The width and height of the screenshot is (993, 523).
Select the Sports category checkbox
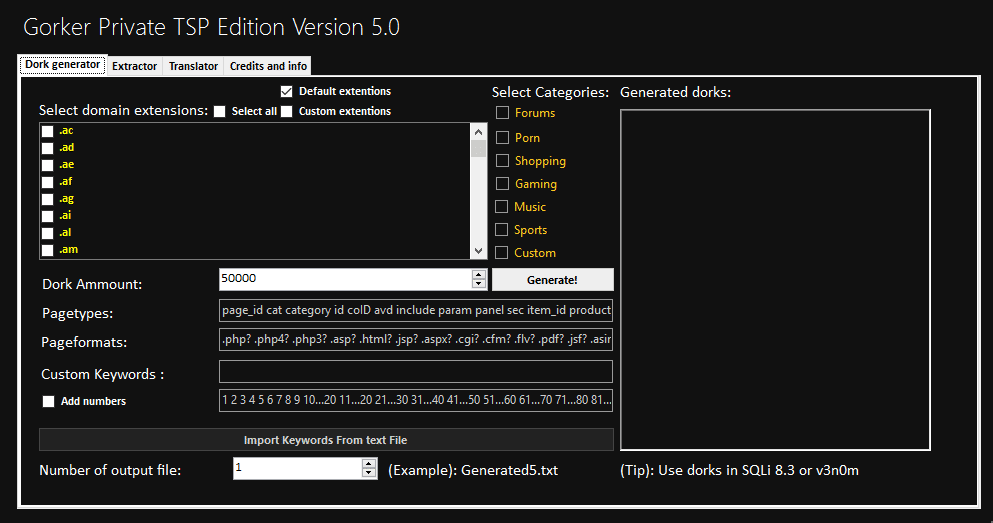click(502, 229)
